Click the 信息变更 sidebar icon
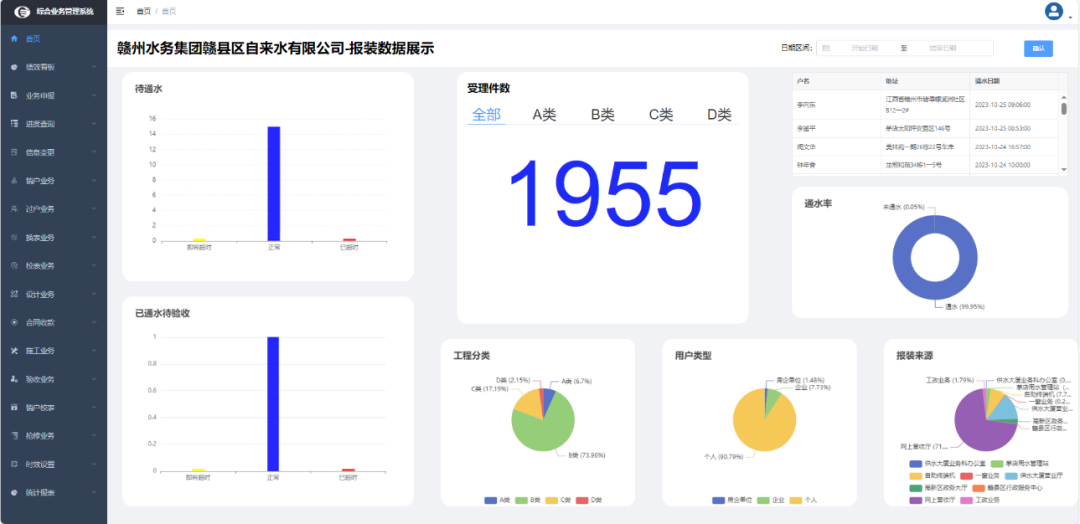Image resolution: width=1080 pixels, height=524 pixels. click(14, 151)
